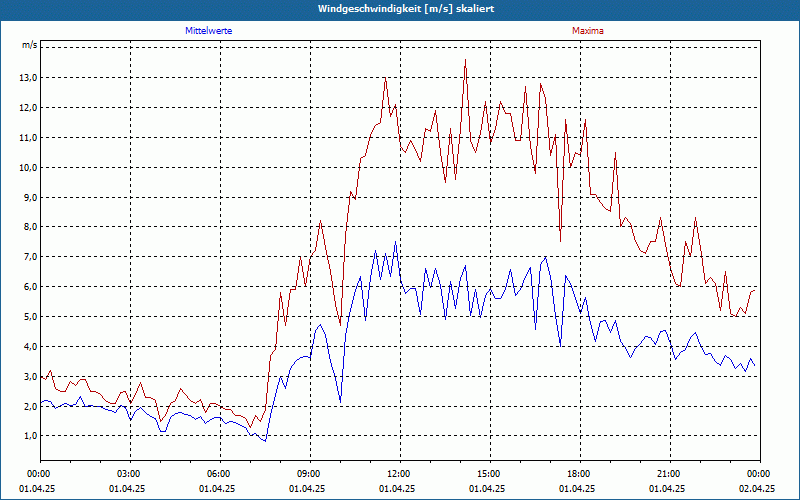
Task: Click the '06:00' time axis label
Action: pyautogui.click(x=220, y=474)
